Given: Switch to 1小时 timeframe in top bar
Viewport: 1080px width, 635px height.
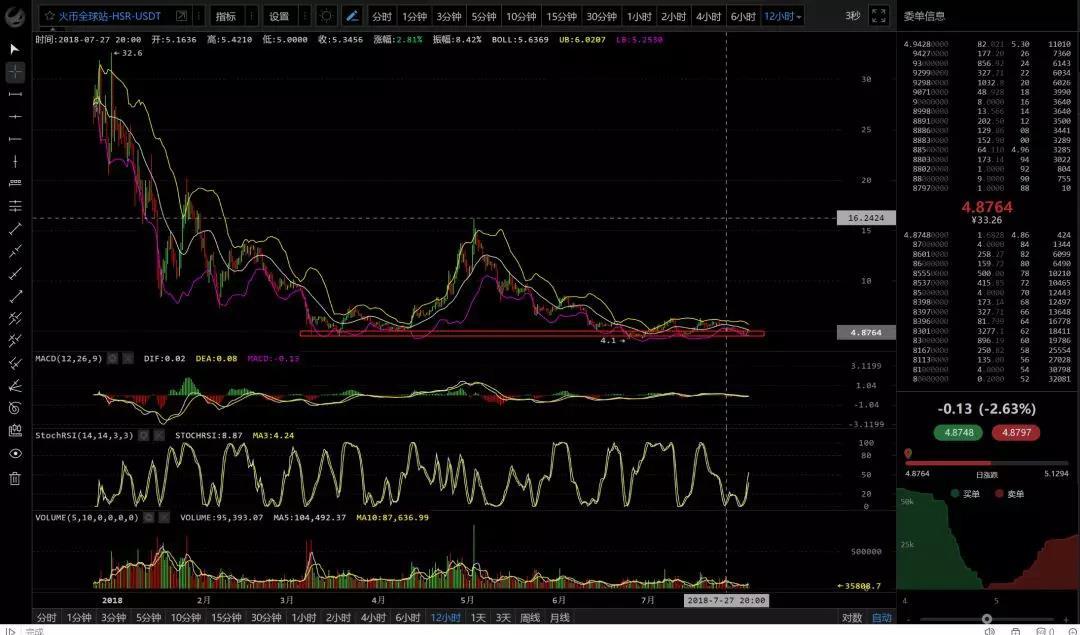Looking at the screenshot, I should (x=639, y=16).
